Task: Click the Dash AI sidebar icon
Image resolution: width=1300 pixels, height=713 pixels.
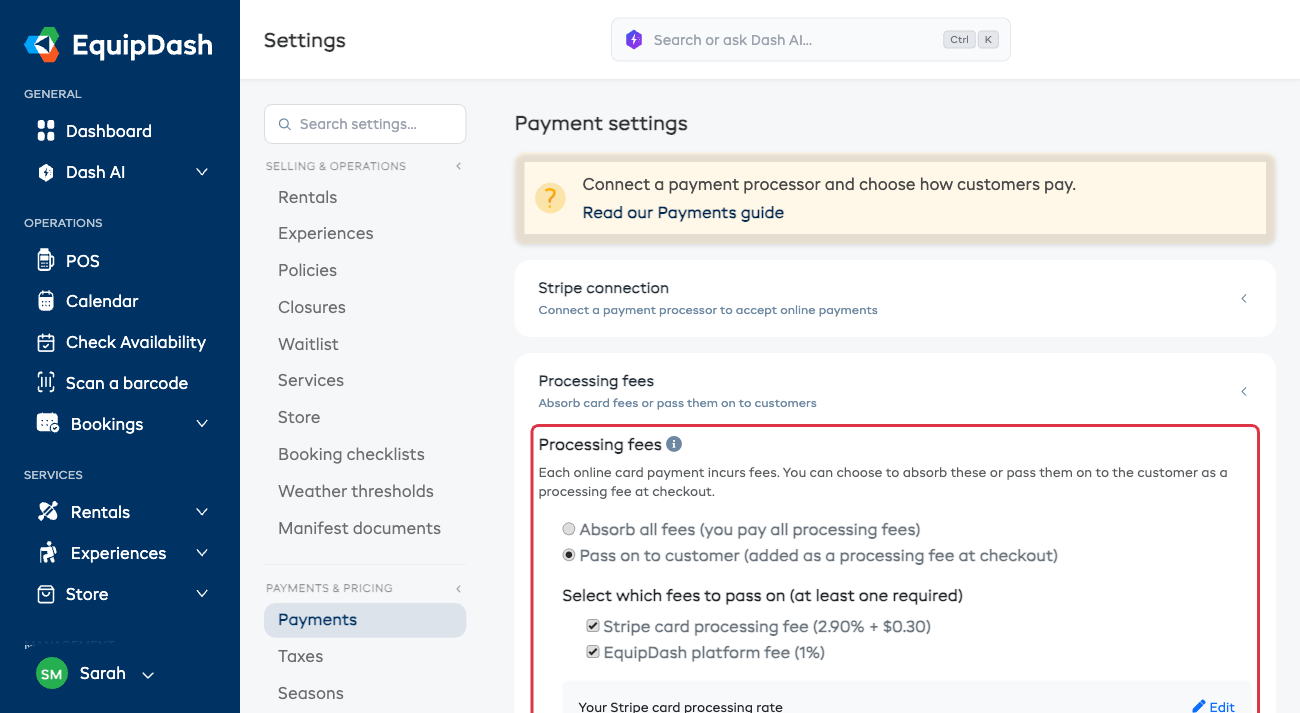Action: pyautogui.click(x=46, y=172)
